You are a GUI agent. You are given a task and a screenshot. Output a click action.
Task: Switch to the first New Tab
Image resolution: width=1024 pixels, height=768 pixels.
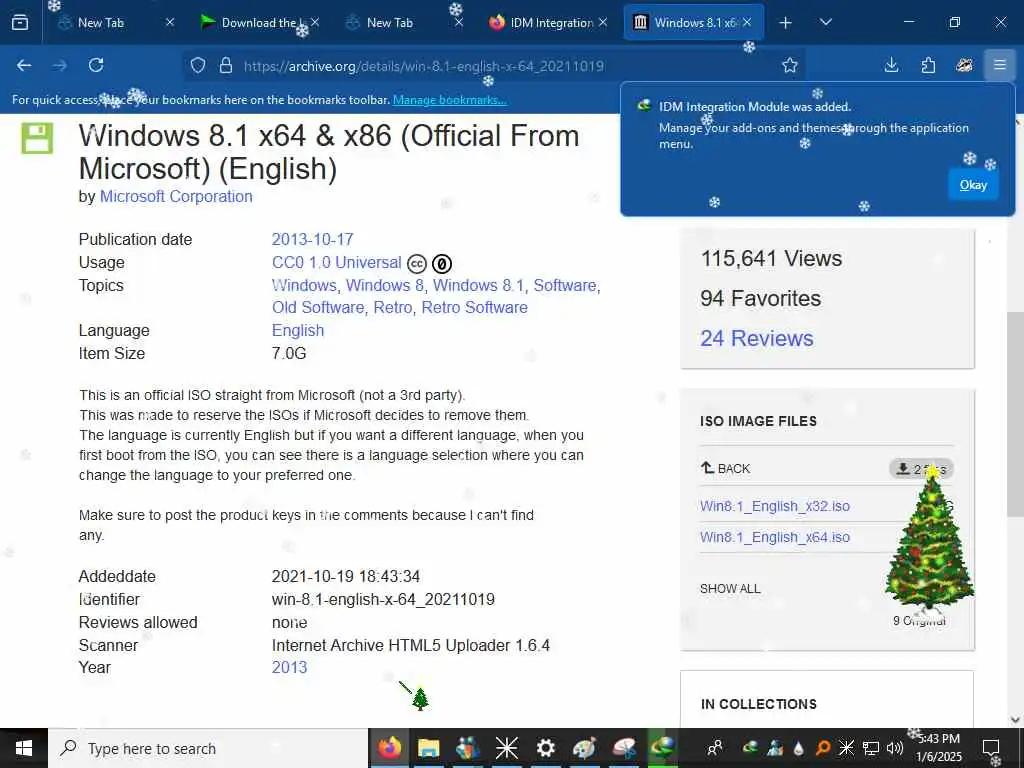point(101,23)
